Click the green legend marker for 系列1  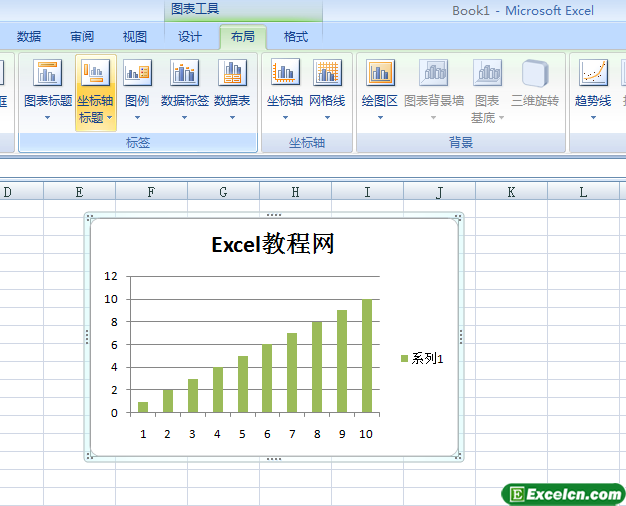coord(404,358)
